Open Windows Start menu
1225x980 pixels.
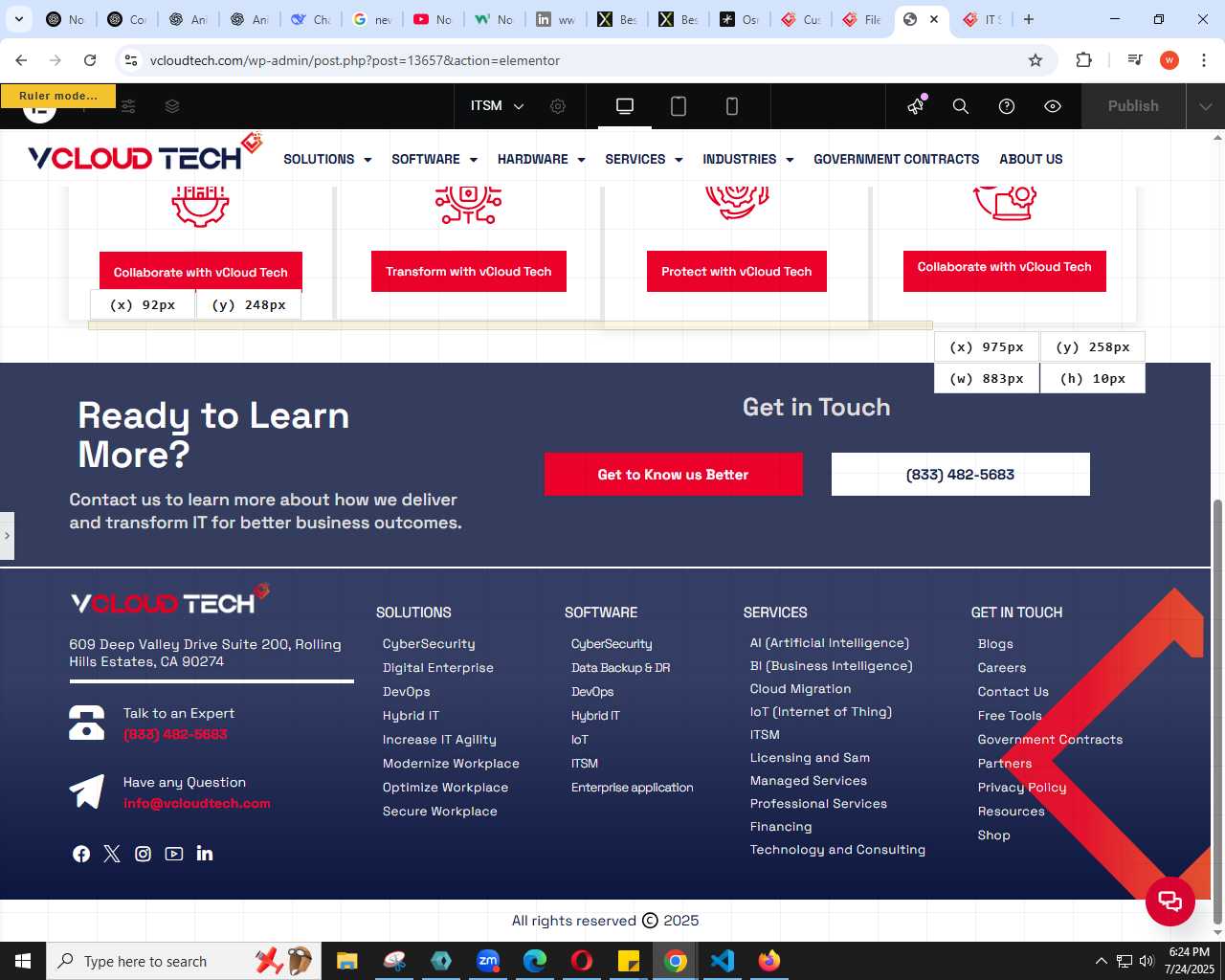(23, 961)
